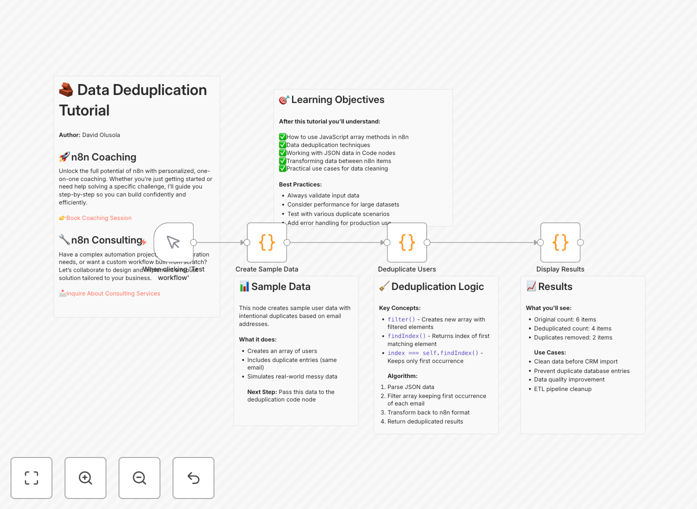Select the Display Results code node
Screen dimensions: 697x509
pos(560,242)
